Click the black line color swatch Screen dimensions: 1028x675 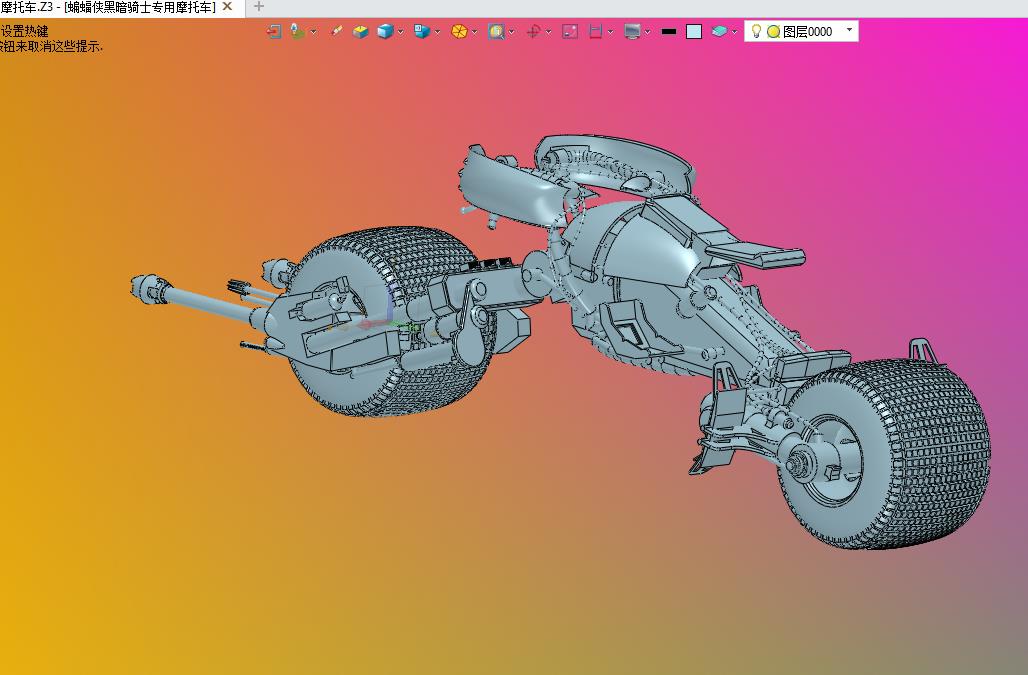pos(669,31)
